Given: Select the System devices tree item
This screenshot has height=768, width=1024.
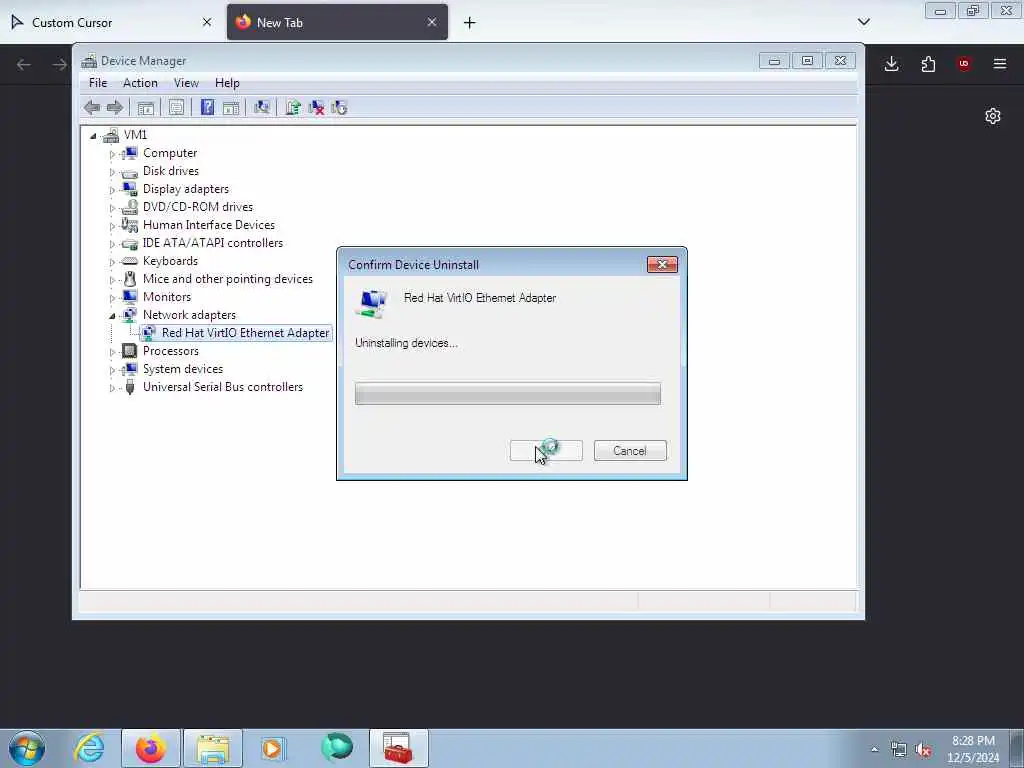Looking at the screenshot, I should [183, 369].
